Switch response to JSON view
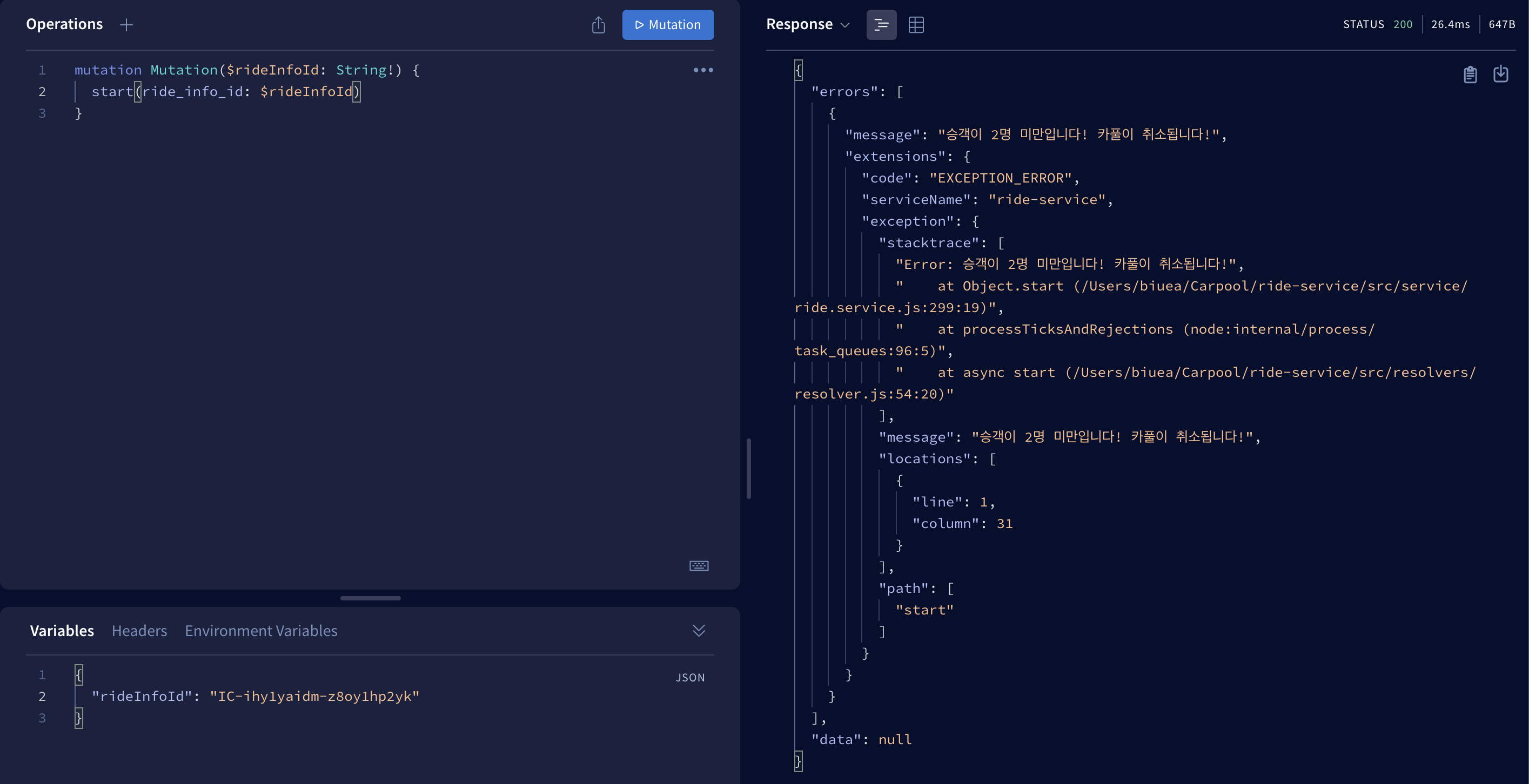1529x784 pixels. coord(881,25)
